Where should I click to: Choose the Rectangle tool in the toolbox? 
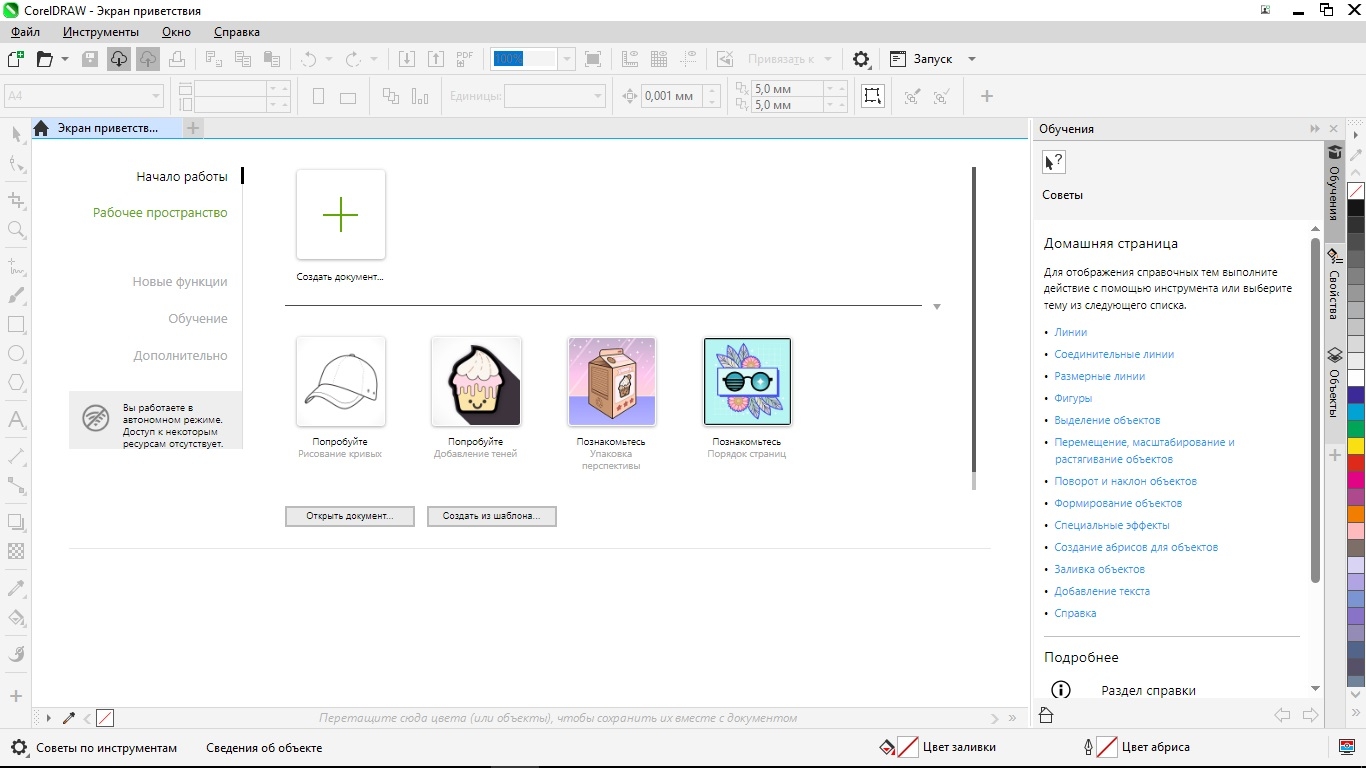pos(16,325)
